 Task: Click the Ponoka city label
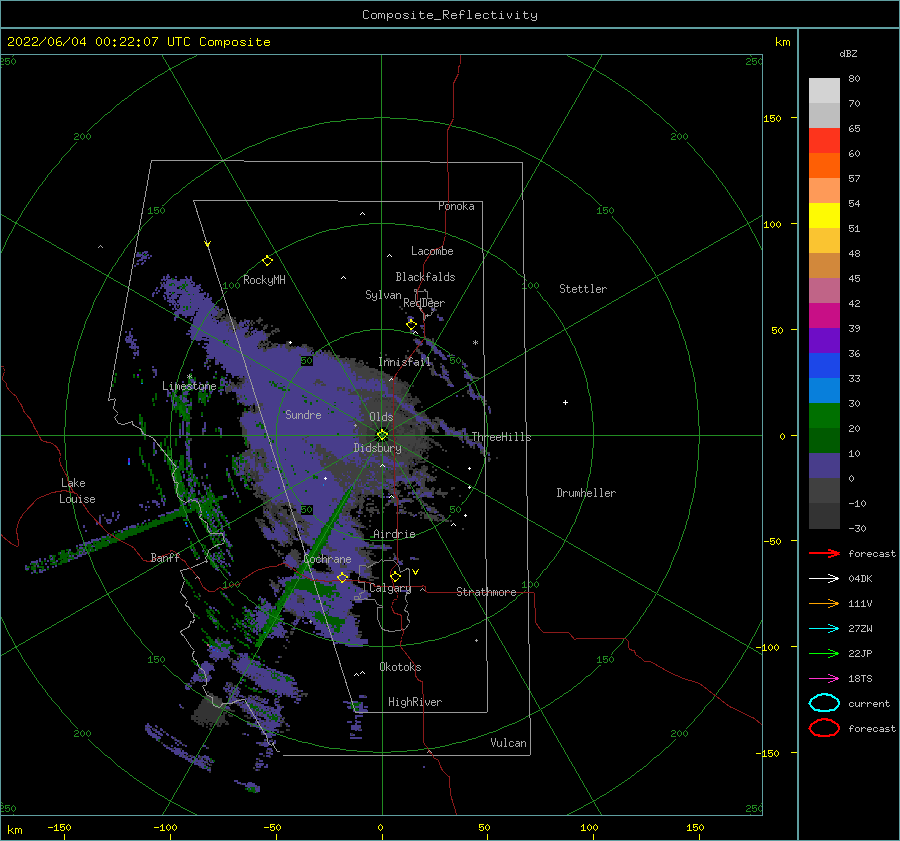click(x=456, y=206)
